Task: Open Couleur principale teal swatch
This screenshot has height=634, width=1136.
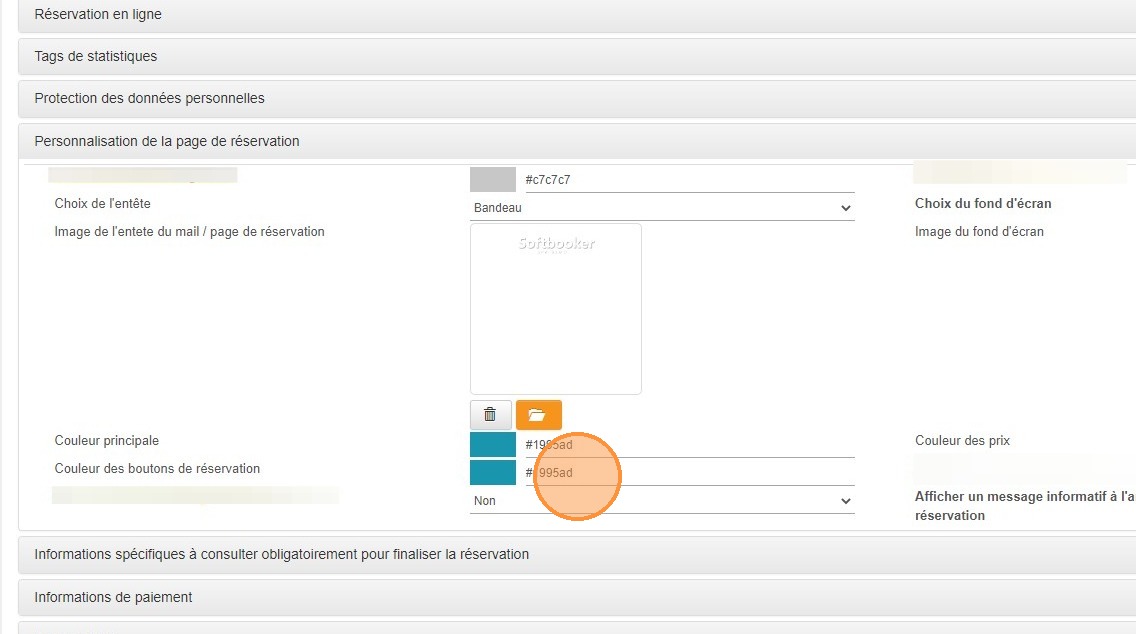Action: coord(493,444)
